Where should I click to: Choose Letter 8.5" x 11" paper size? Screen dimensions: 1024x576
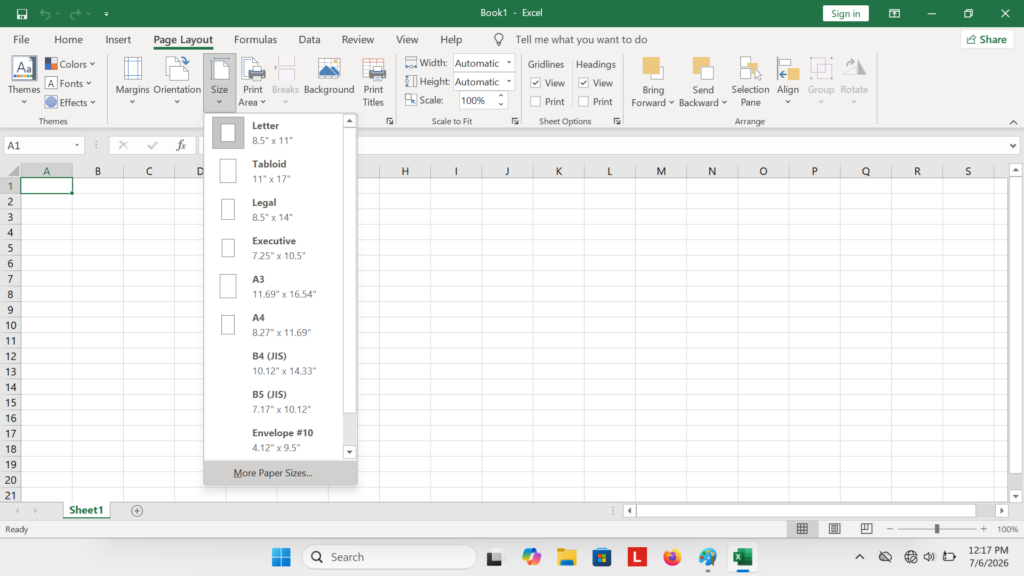(x=274, y=133)
